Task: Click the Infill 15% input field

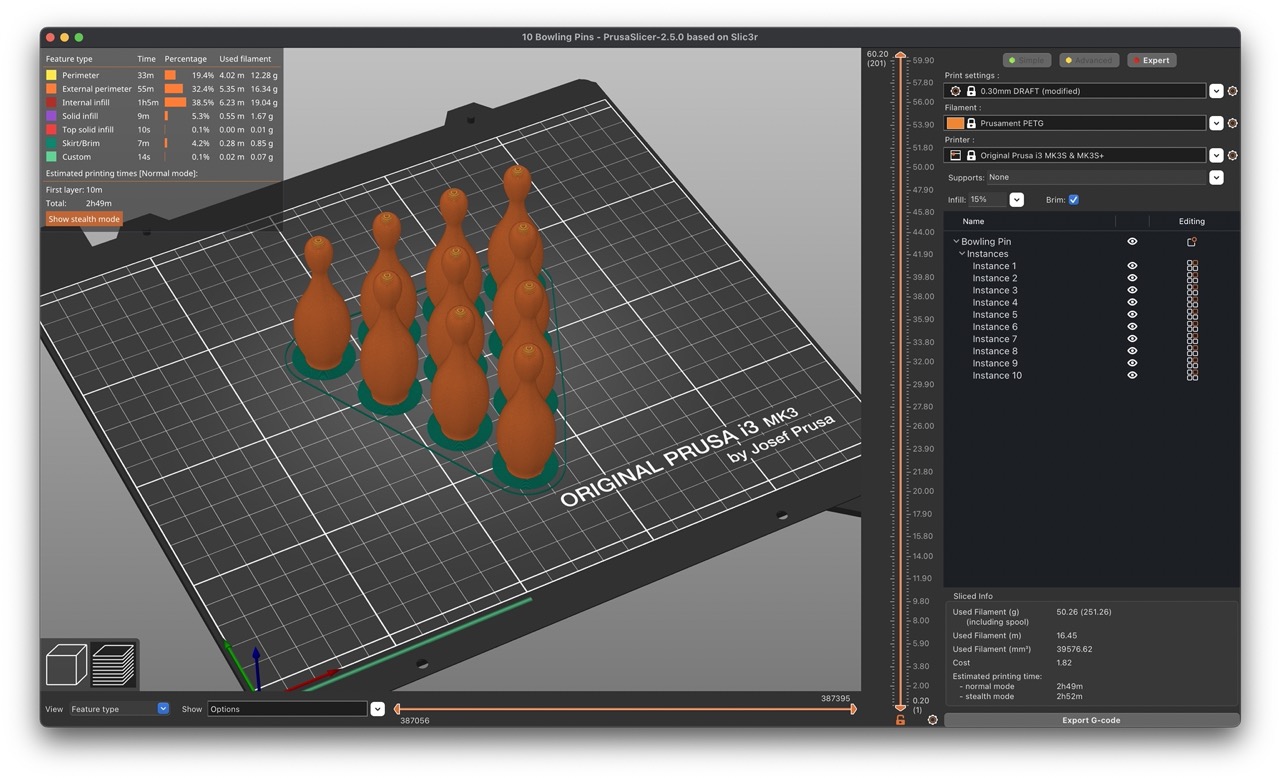Action: [988, 200]
